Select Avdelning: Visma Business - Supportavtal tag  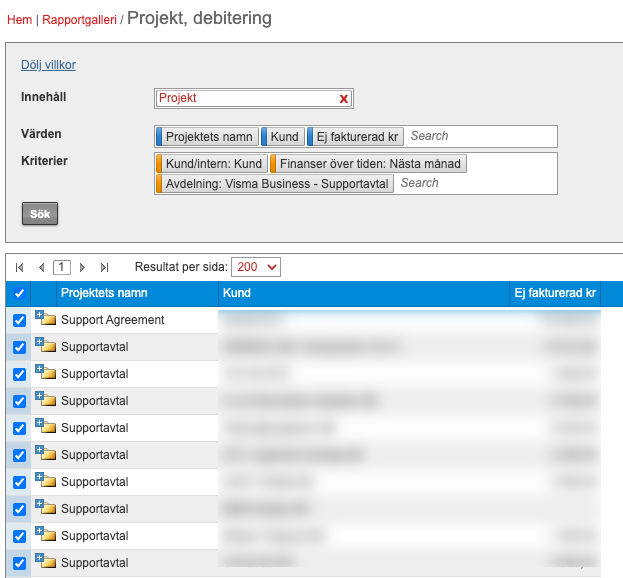click(x=275, y=184)
